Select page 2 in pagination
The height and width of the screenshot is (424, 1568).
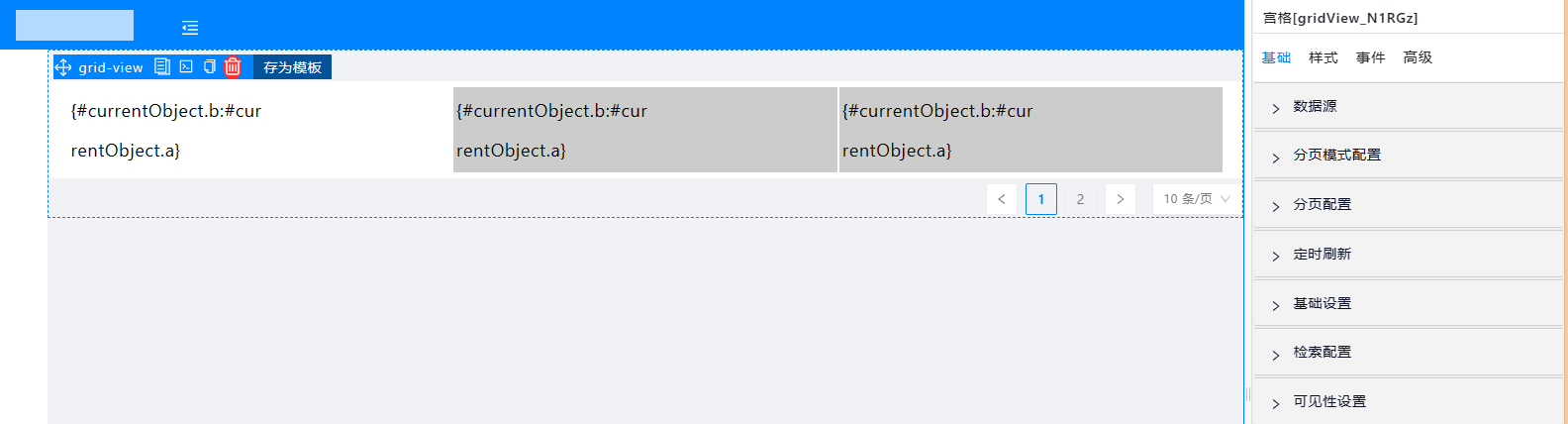point(1081,199)
